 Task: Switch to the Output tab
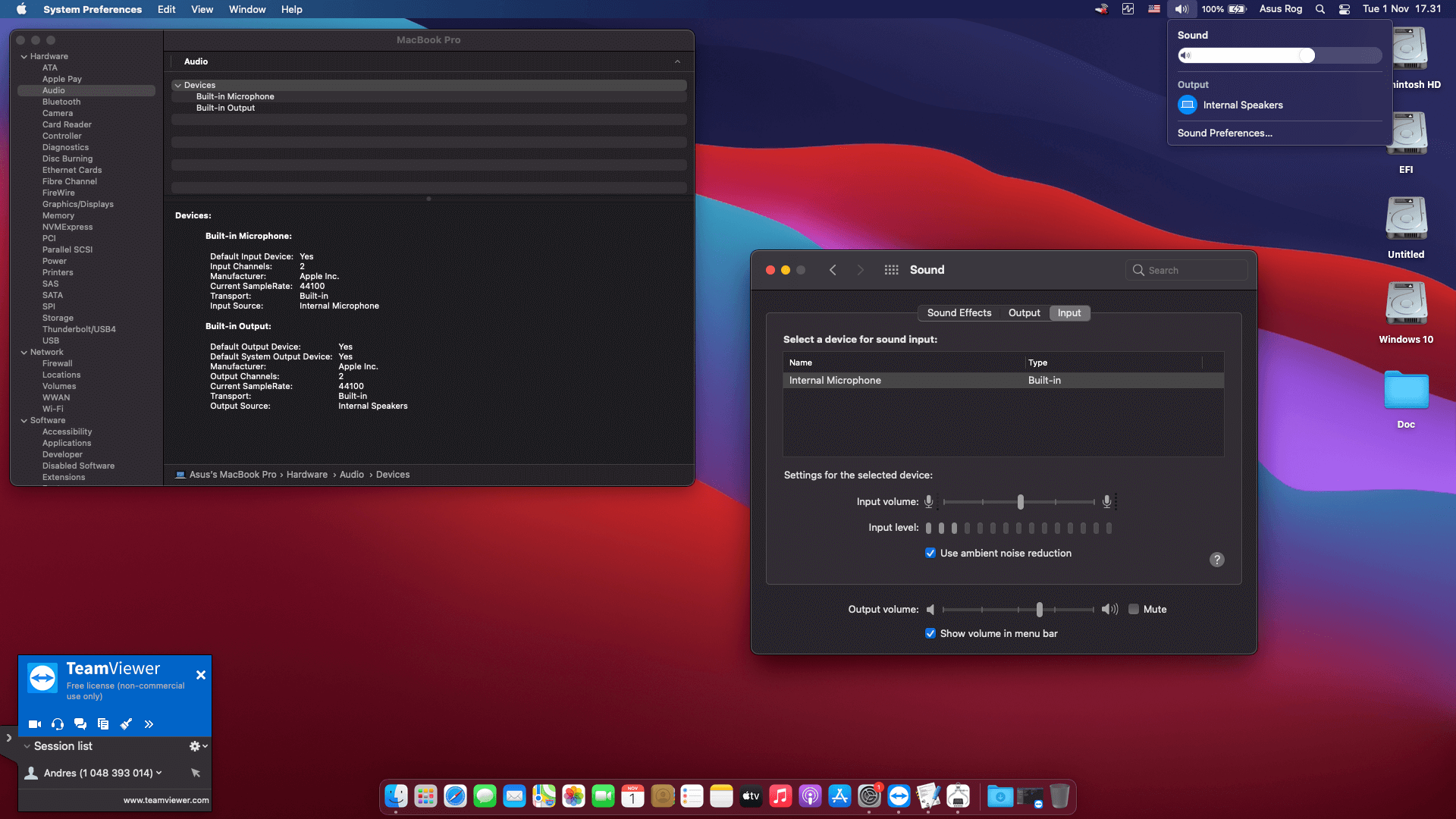pyautogui.click(x=1024, y=313)
